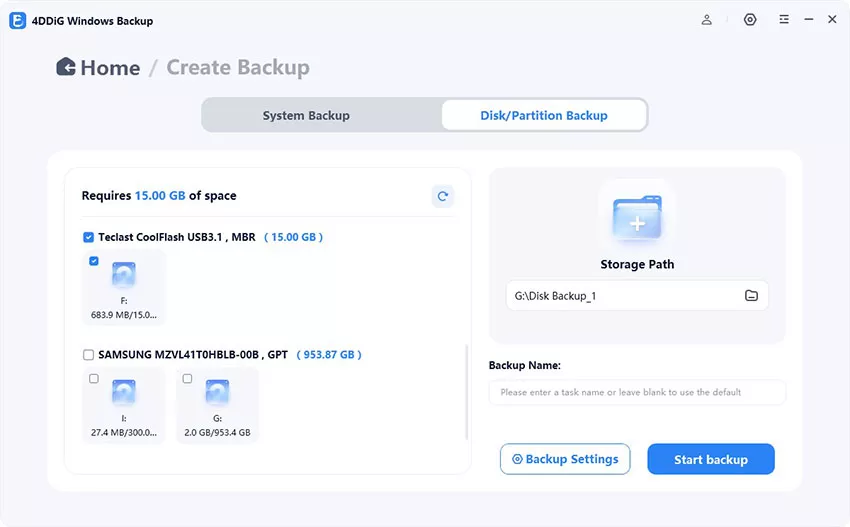Screen dimensions: 850x527
Task: Click the Backup Name input field
Action: [637, 392]
